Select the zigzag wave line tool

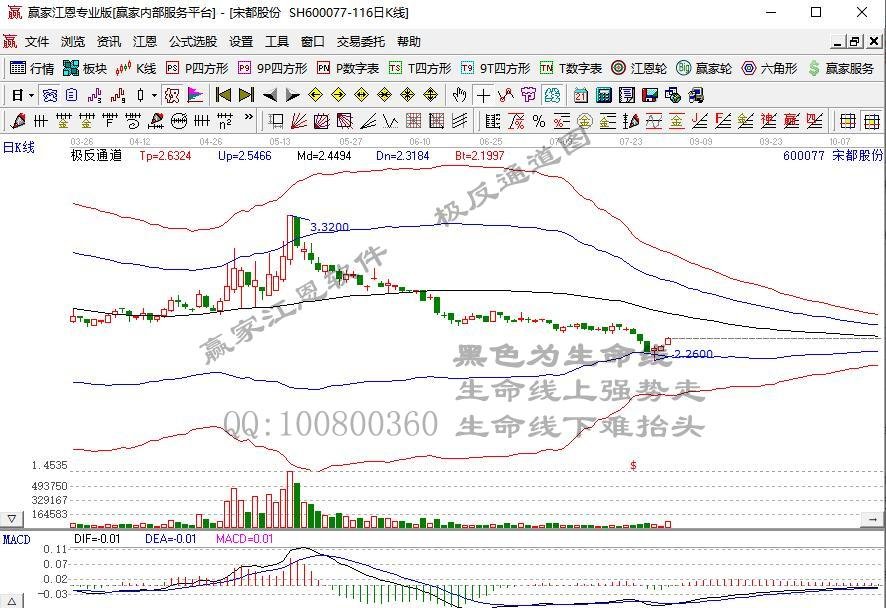click(506, 95)
